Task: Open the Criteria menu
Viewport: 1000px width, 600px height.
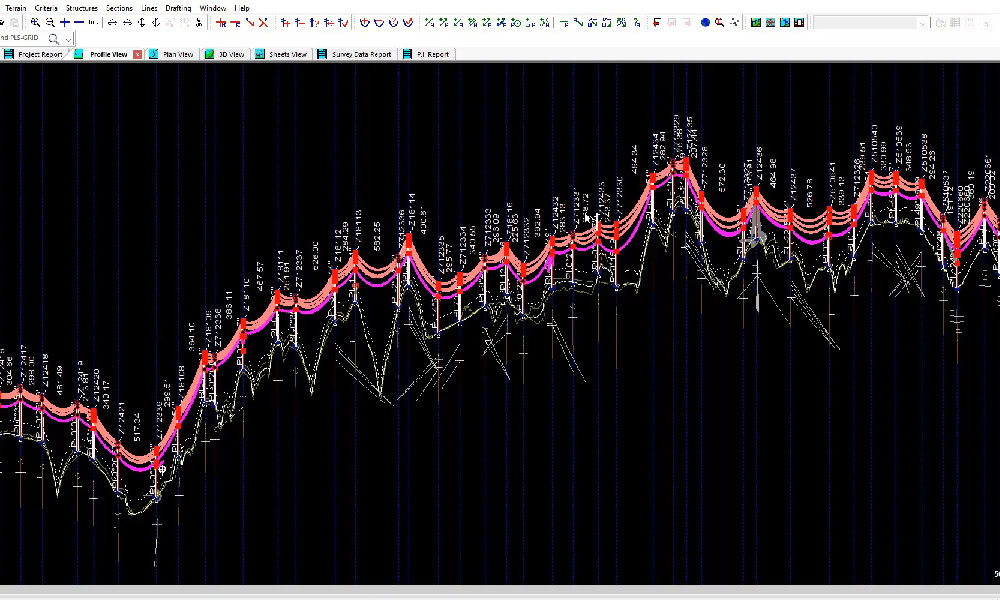Action: [x=46, y=7]
